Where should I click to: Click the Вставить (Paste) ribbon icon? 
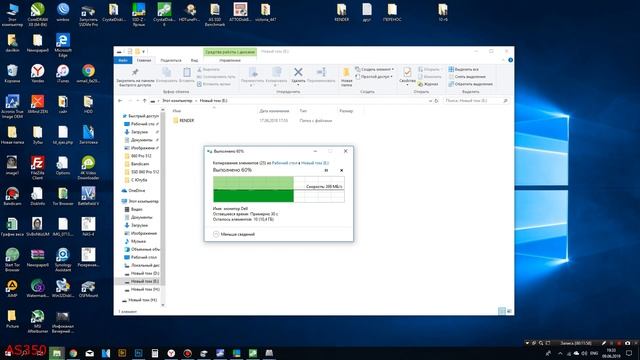click(x=187, y=76)
